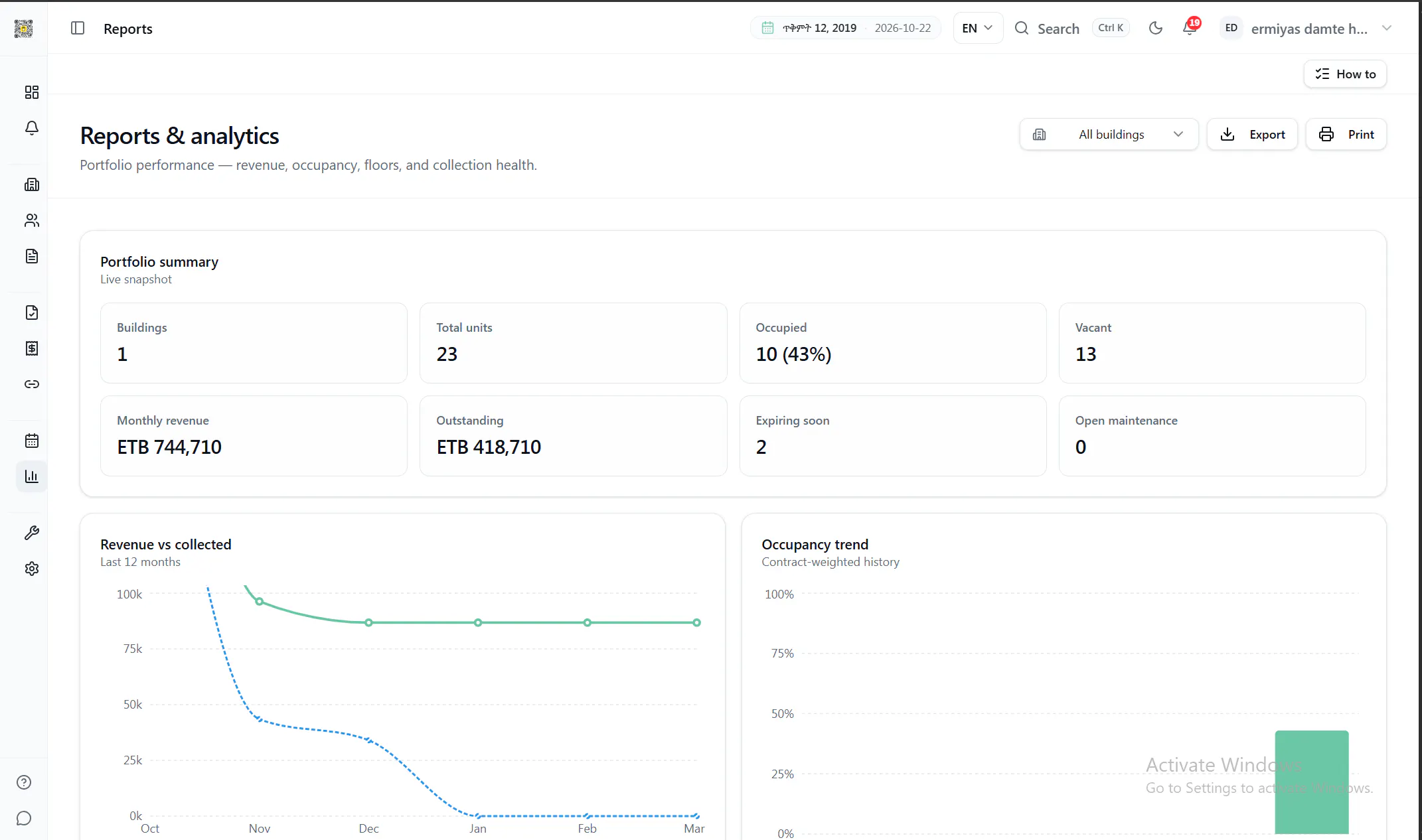Image resolution: width=1422 pixels, height=840 pixels.
Task: Toggle dark mode moon icon
Action: pyautogui.click(x=1156, y=28)
